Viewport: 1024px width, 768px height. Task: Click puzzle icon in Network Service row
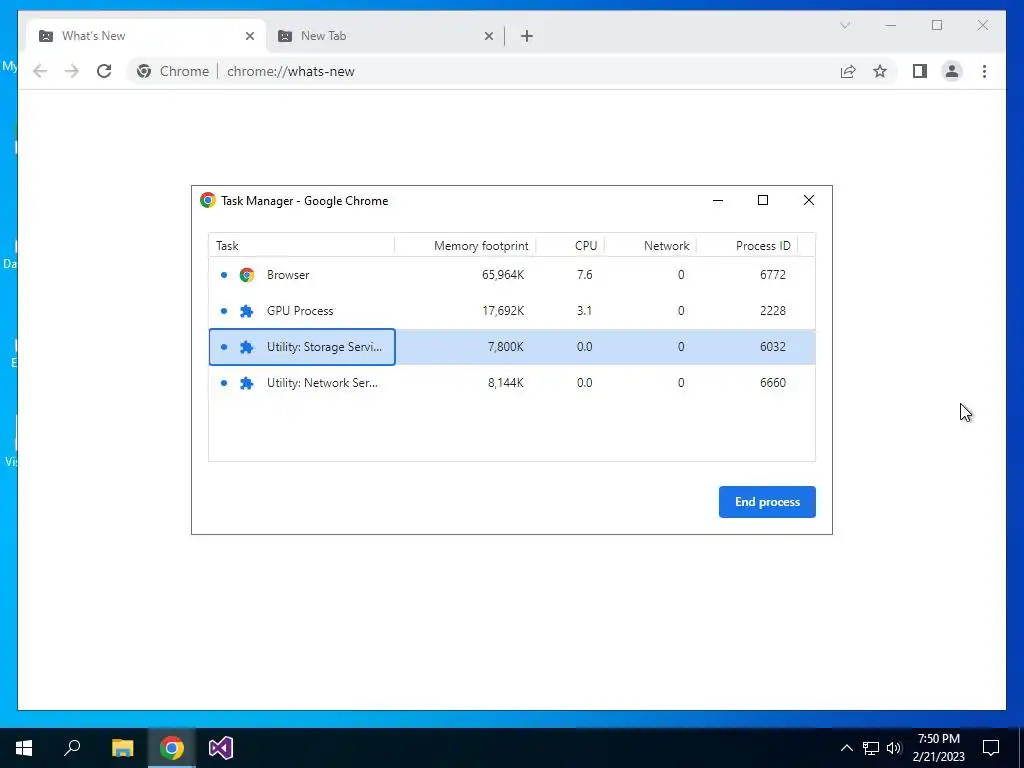(246, 383)
